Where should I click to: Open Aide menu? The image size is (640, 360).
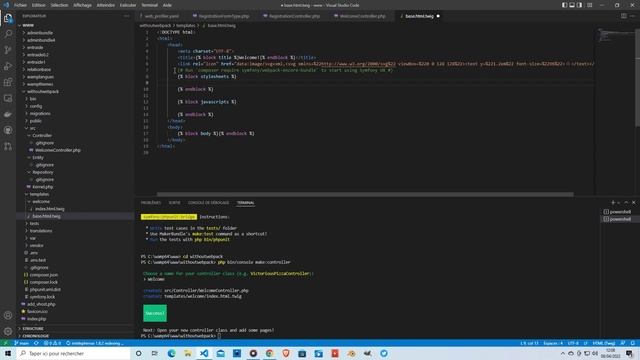click(x=167, y=5)
